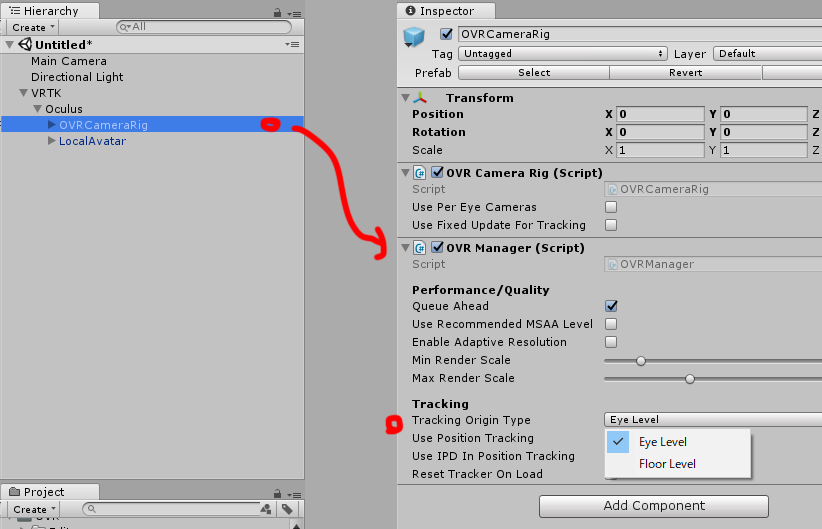The width and height of the screenshot is (822, 529).
Task: Click the OVR Manager script icon
Action: 419,247
